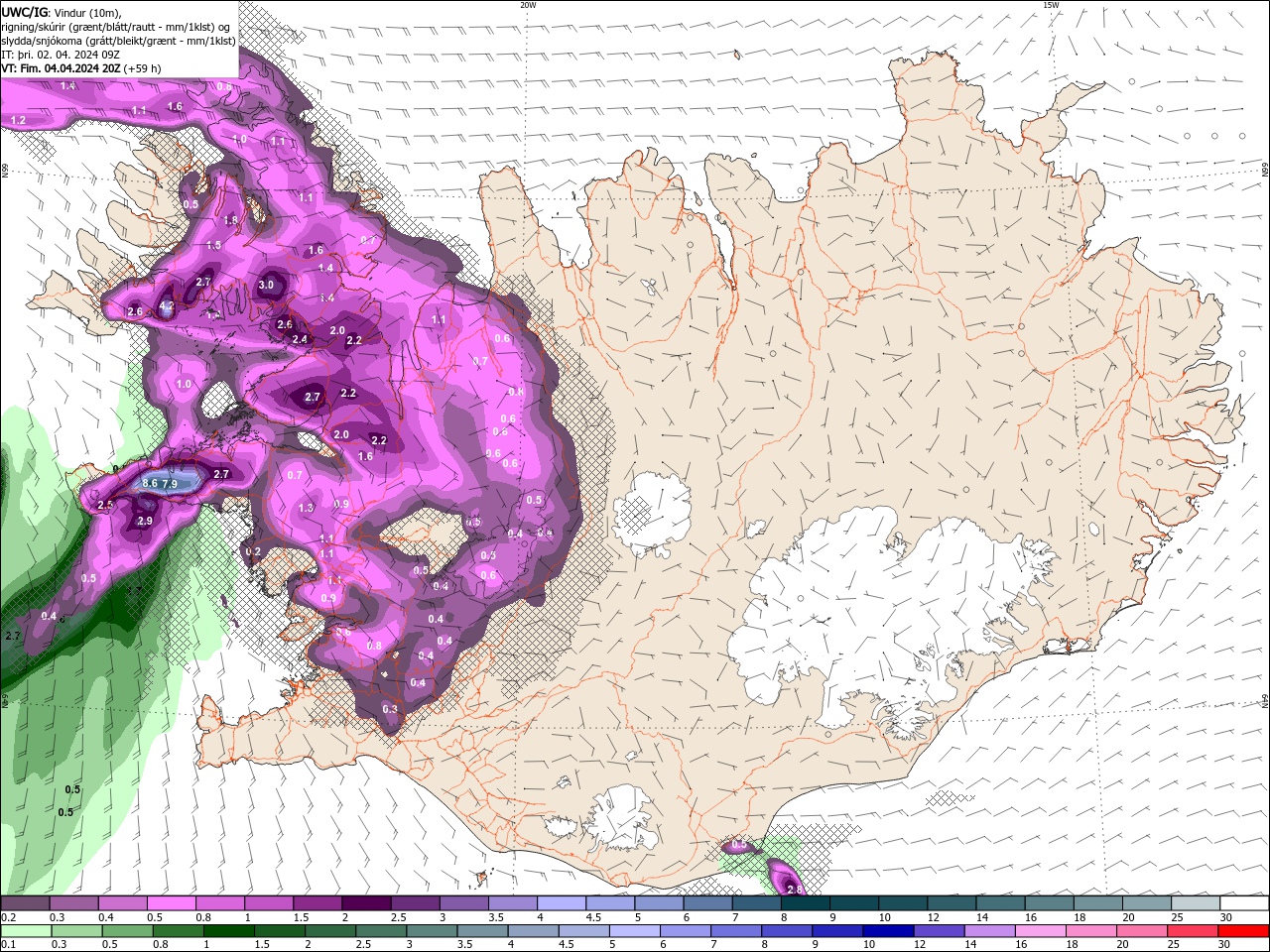
Task: Select the dark green lower swatch between 1 and 1.5
Action: 227,931
